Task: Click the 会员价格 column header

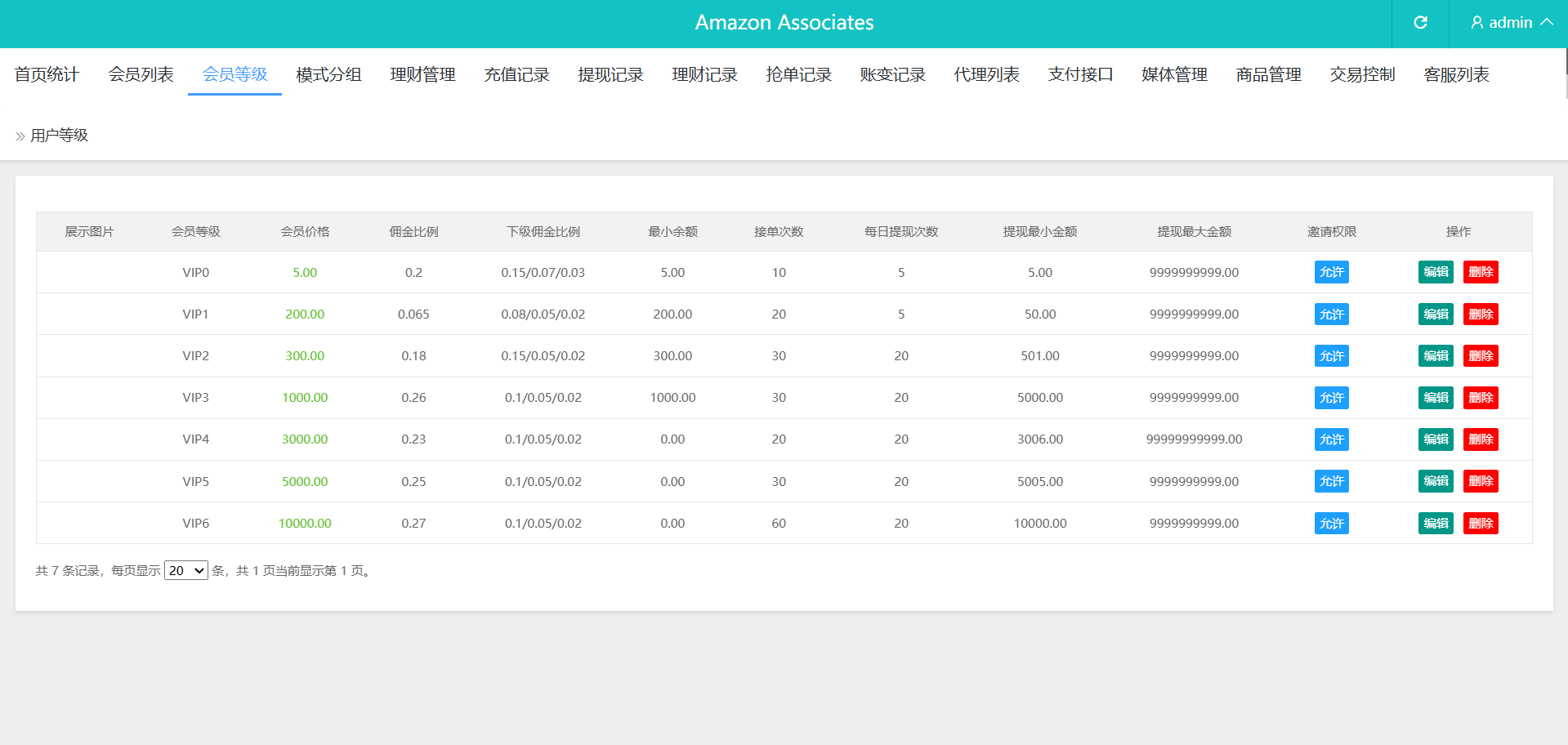Action: [x=305, y=232]
